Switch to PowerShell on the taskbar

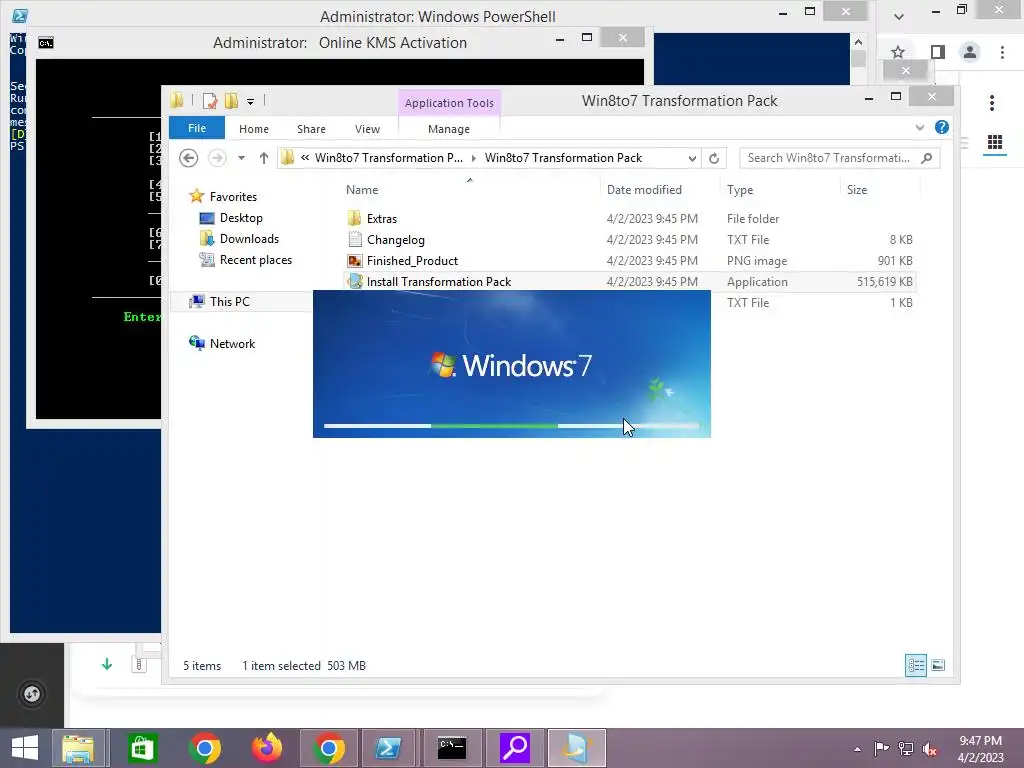389,748
